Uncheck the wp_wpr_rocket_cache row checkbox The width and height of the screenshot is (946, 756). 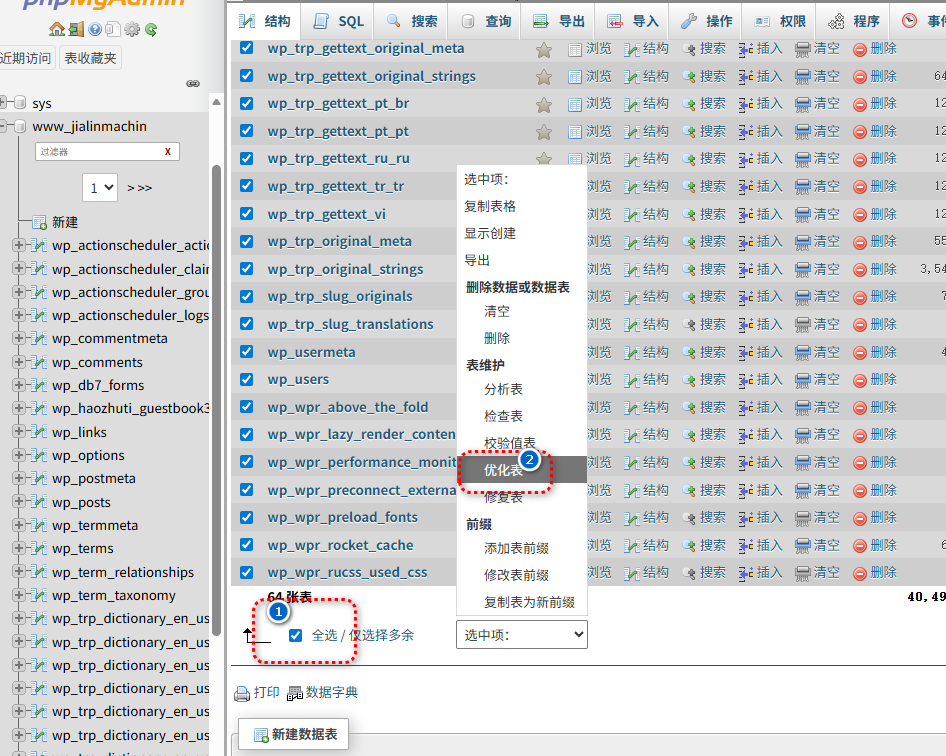247,545
